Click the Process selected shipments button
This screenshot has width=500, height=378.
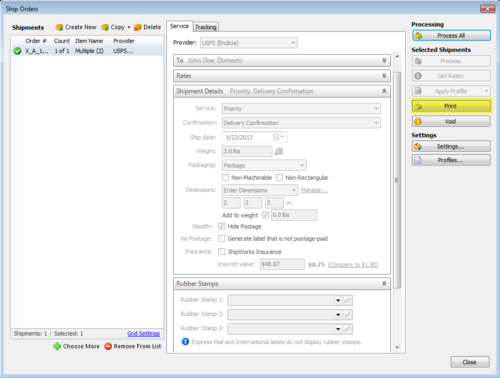[451, 61]
